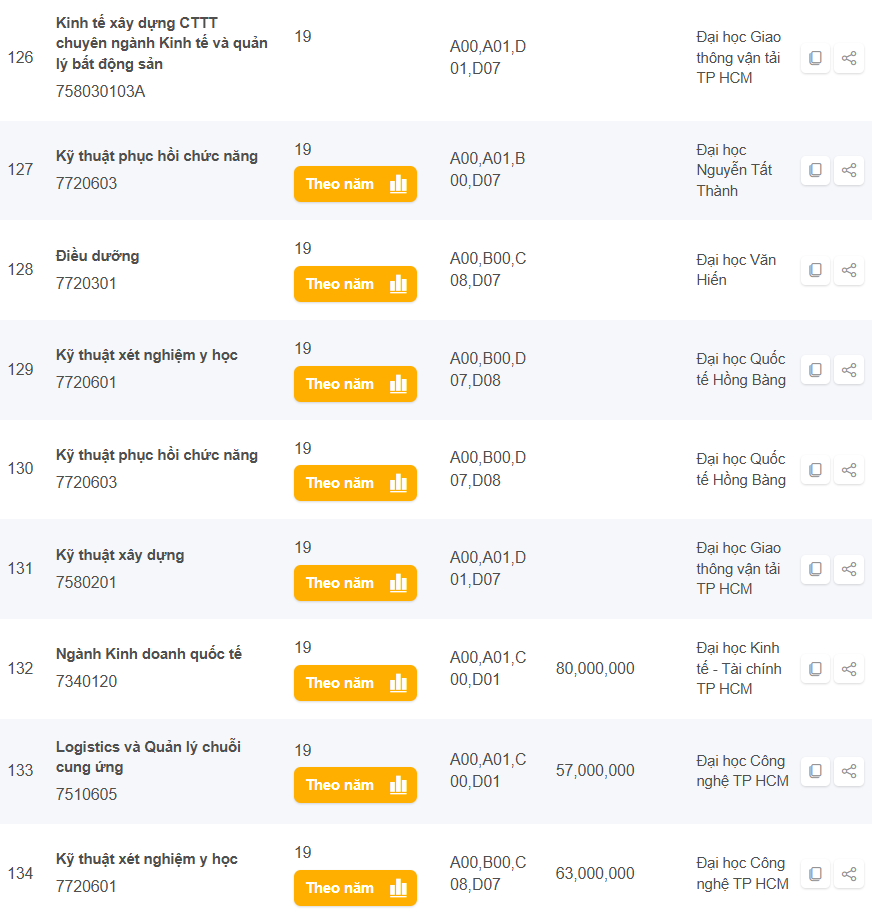The height and width of the screenshot is (924, 872).
Task: Open Ngành Kinh doanh quốc tế major
Action: (149, 654)
